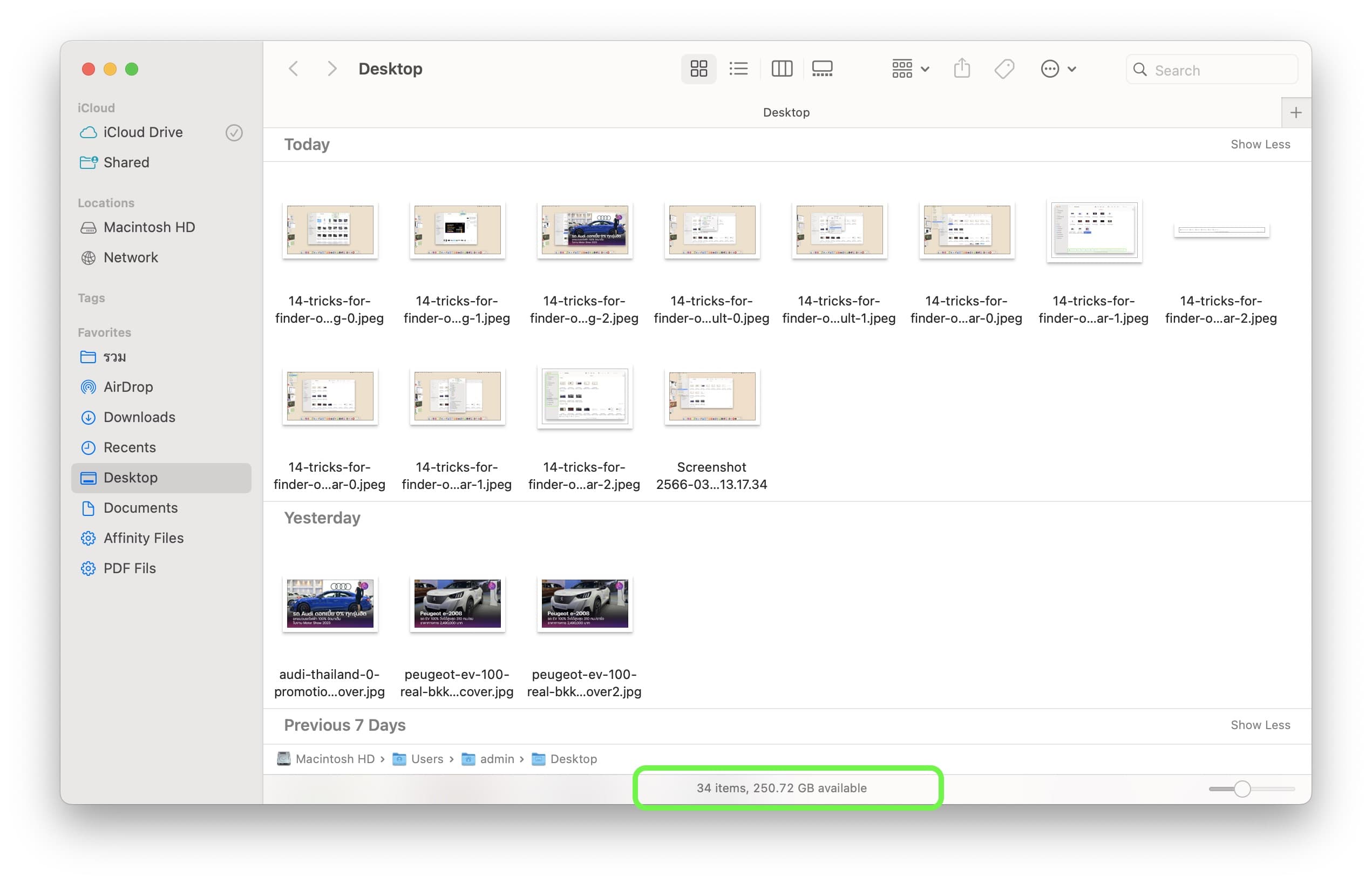Switch to gallery view
This screenshot has height=884, width=1372.
click(822, 69)
